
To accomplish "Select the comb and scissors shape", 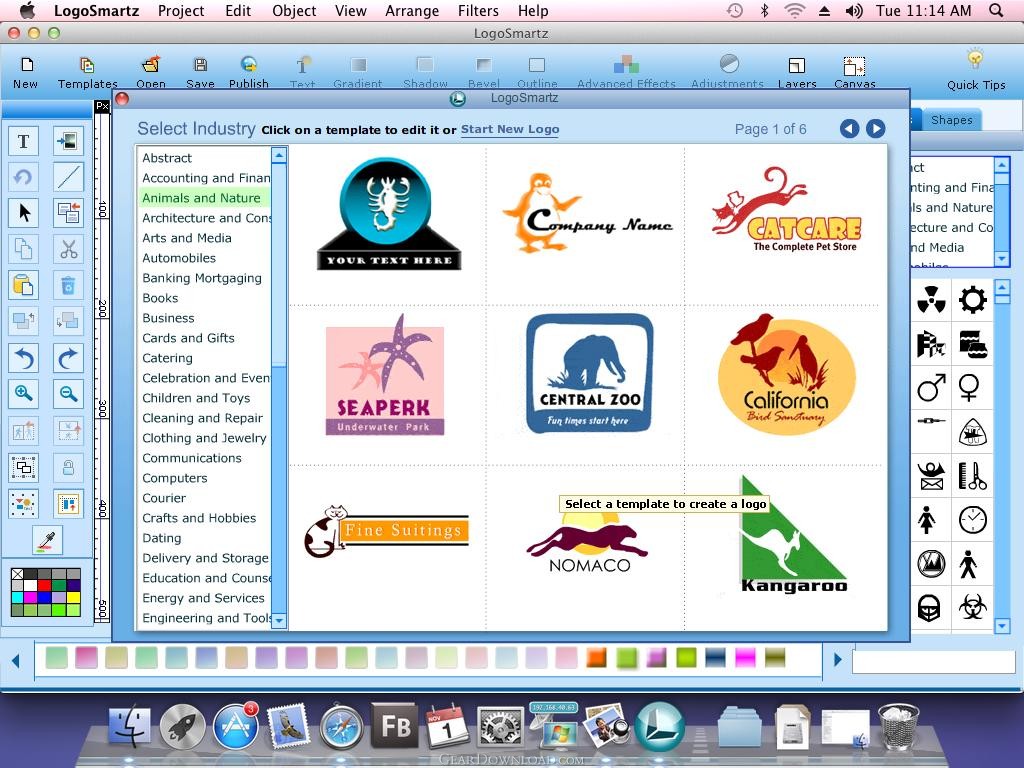I will (x=972, y=475).
